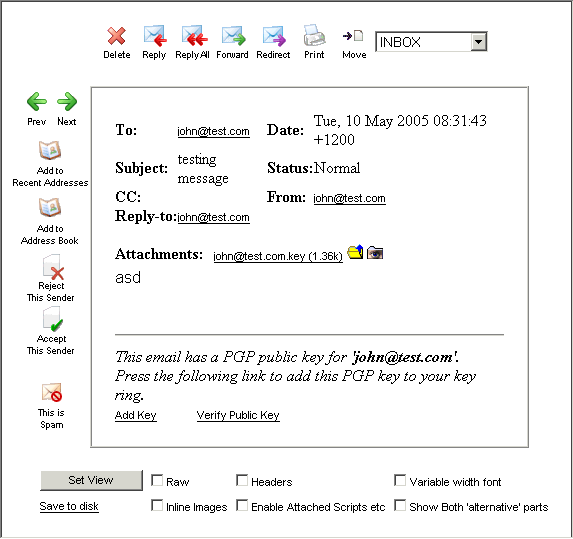
Task: Mark message with This is Spam icon
Action: tap(52, 392)
